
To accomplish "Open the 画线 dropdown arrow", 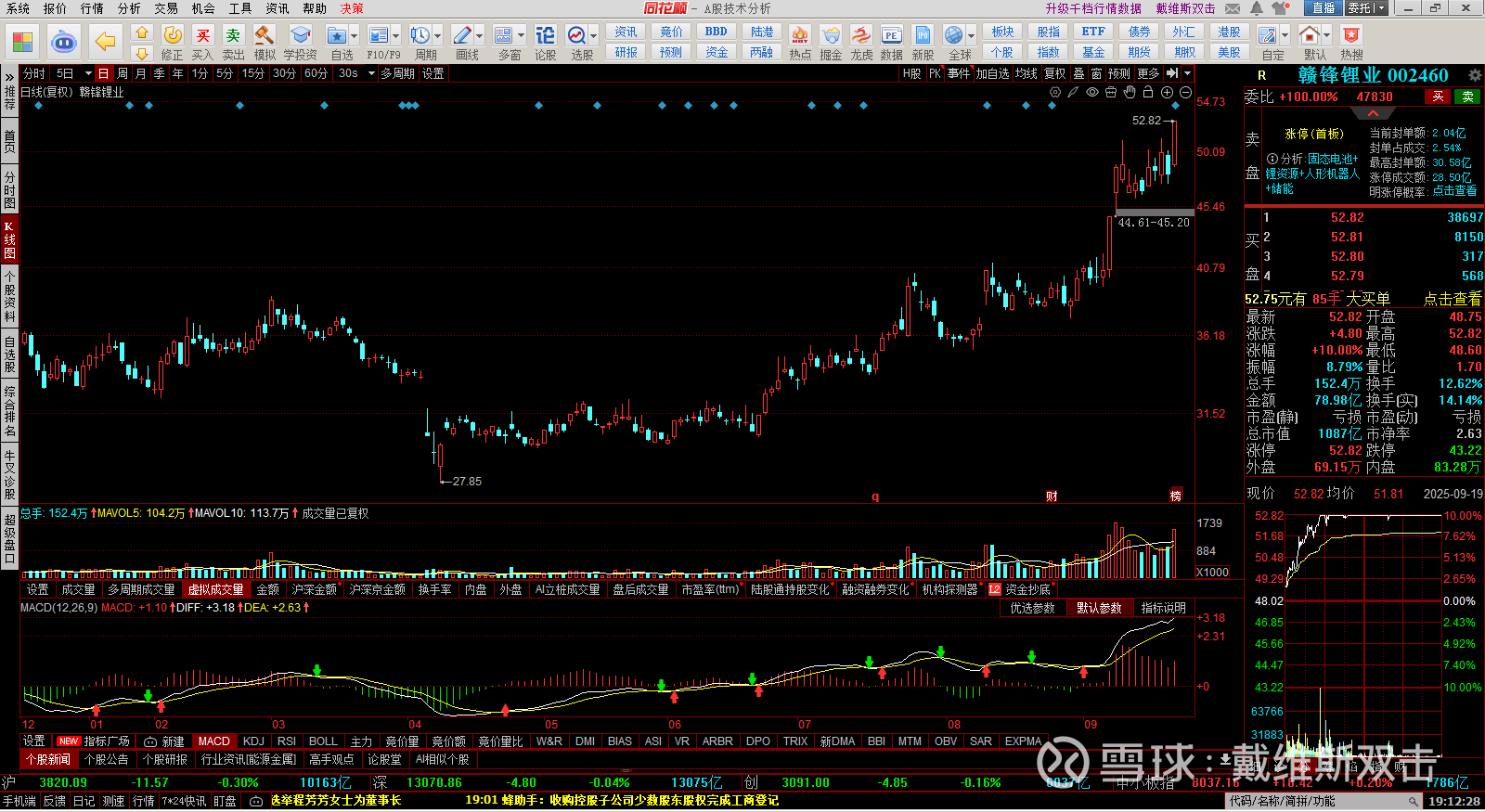I will coord(479,35).
